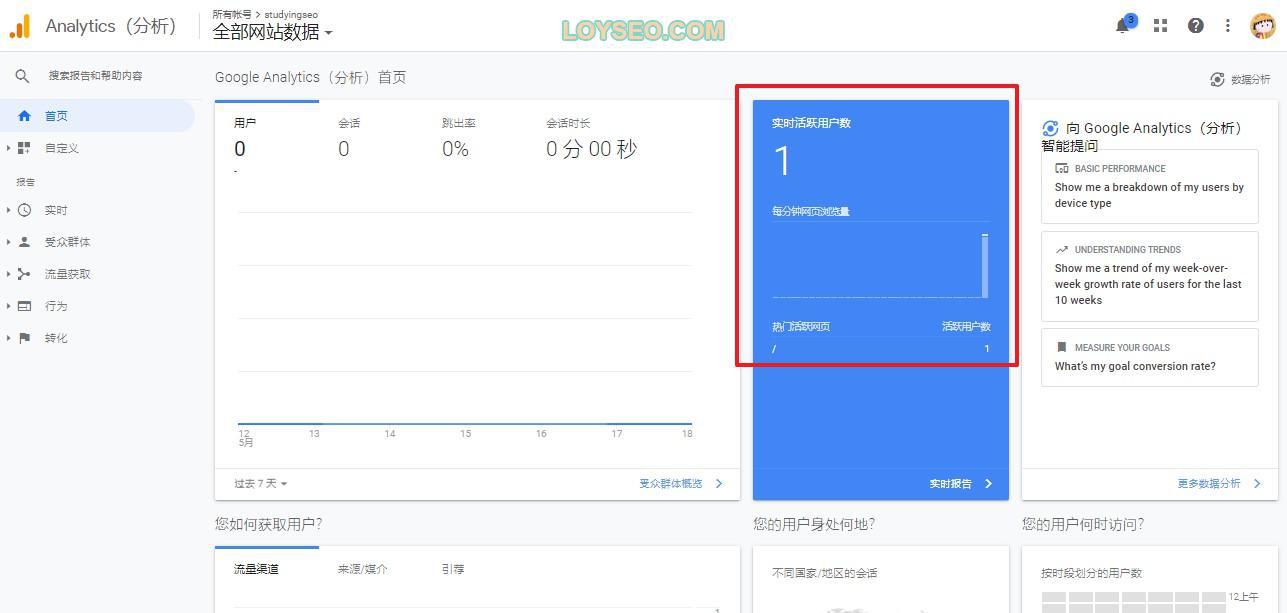Click the 实时活跃用户数 heading
This screenshot has height=613, width=1287.
click(x=811, y=123)
